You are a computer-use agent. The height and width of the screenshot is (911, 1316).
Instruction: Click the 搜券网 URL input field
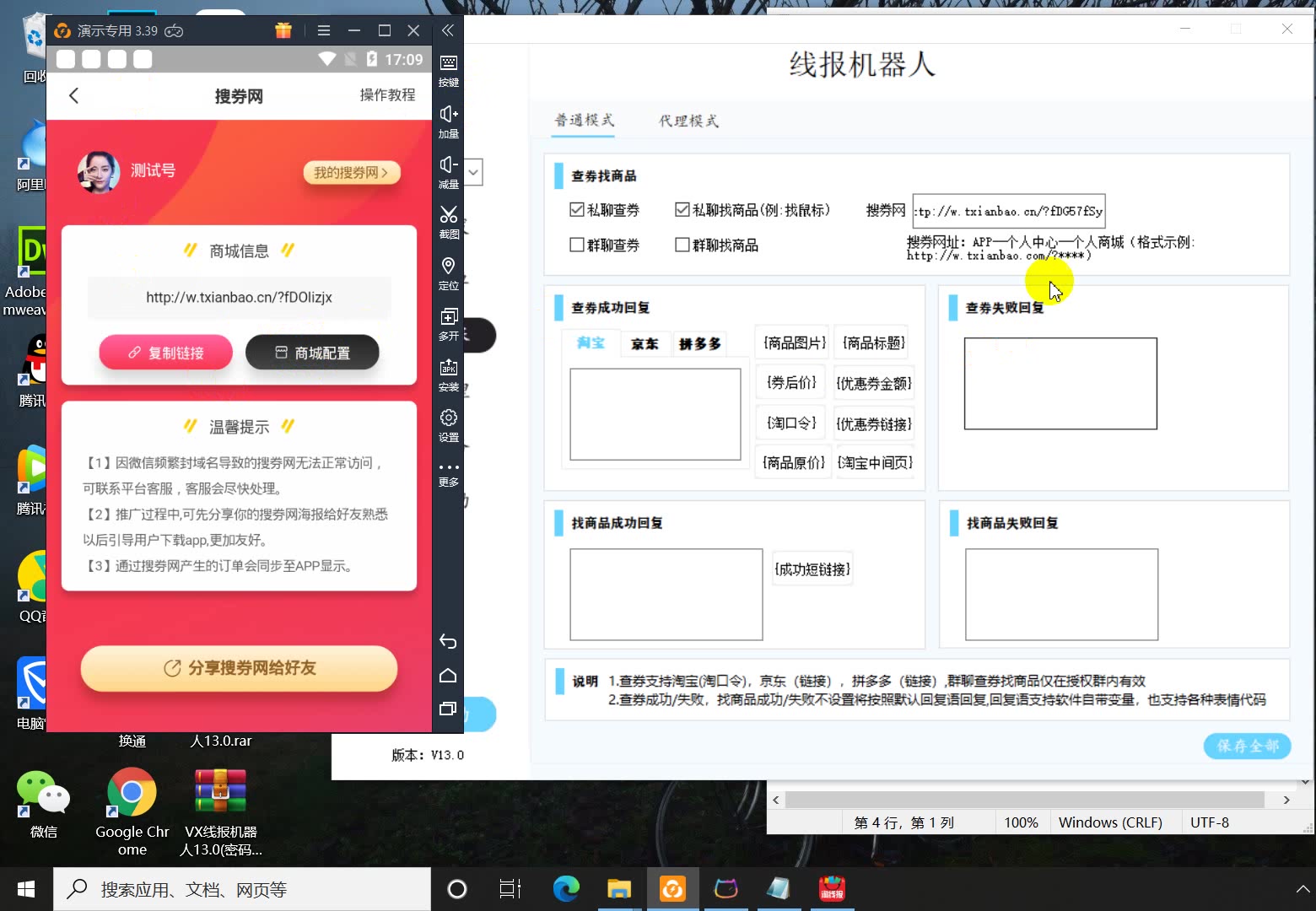pyautogui.click(x=1009, y=211)
